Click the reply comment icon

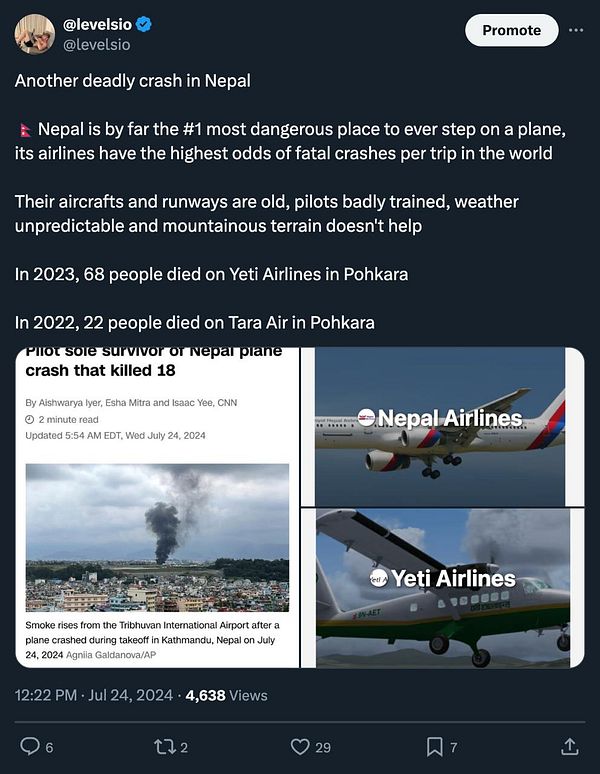pos(30,746)
